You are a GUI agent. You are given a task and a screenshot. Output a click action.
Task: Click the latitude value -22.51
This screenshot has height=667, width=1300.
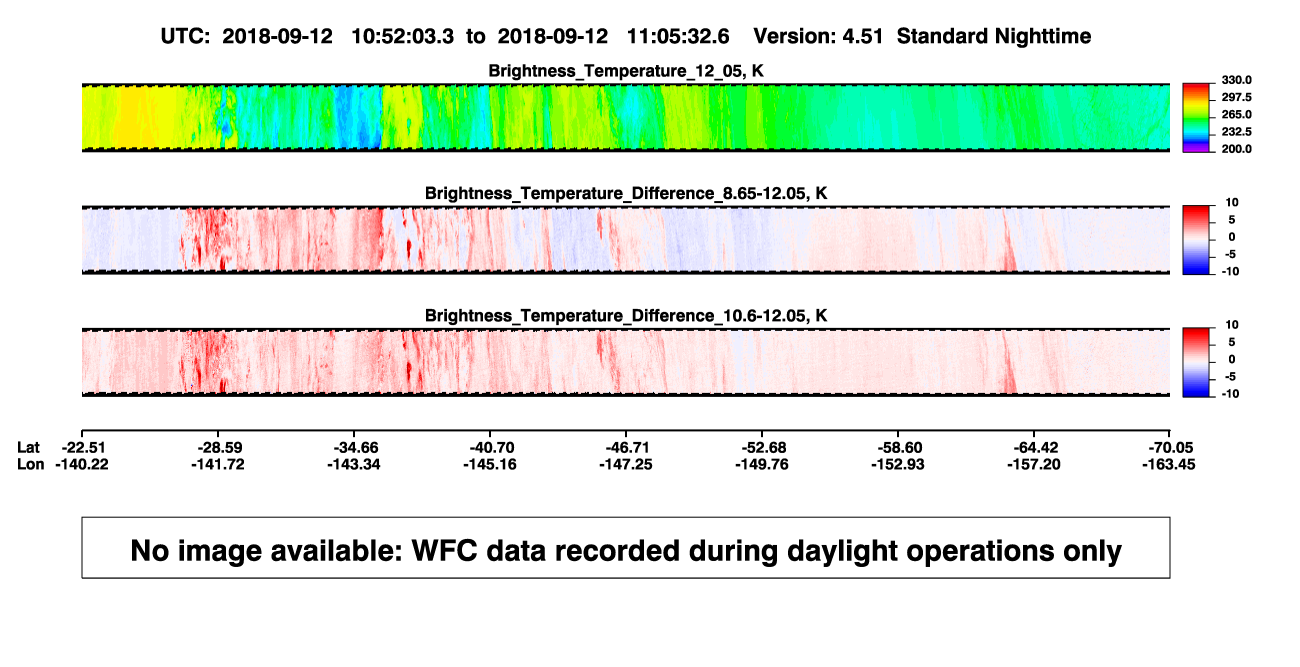(83, 446)
